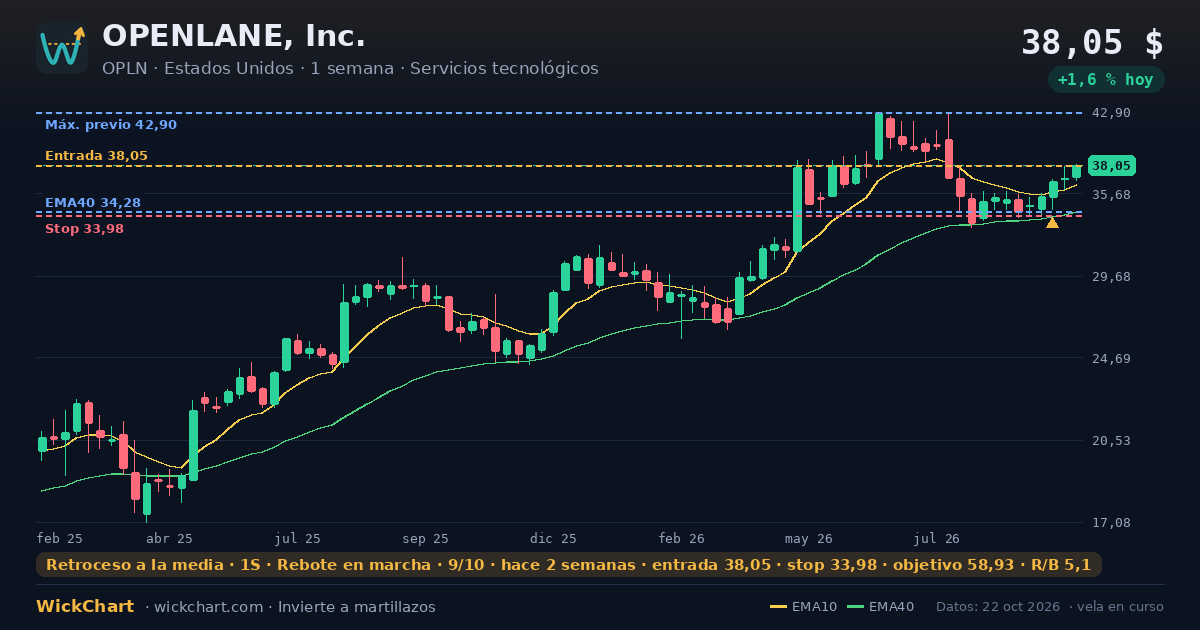
Task: Click the jul 26 date axis label
Action: [x=937, y=538]
